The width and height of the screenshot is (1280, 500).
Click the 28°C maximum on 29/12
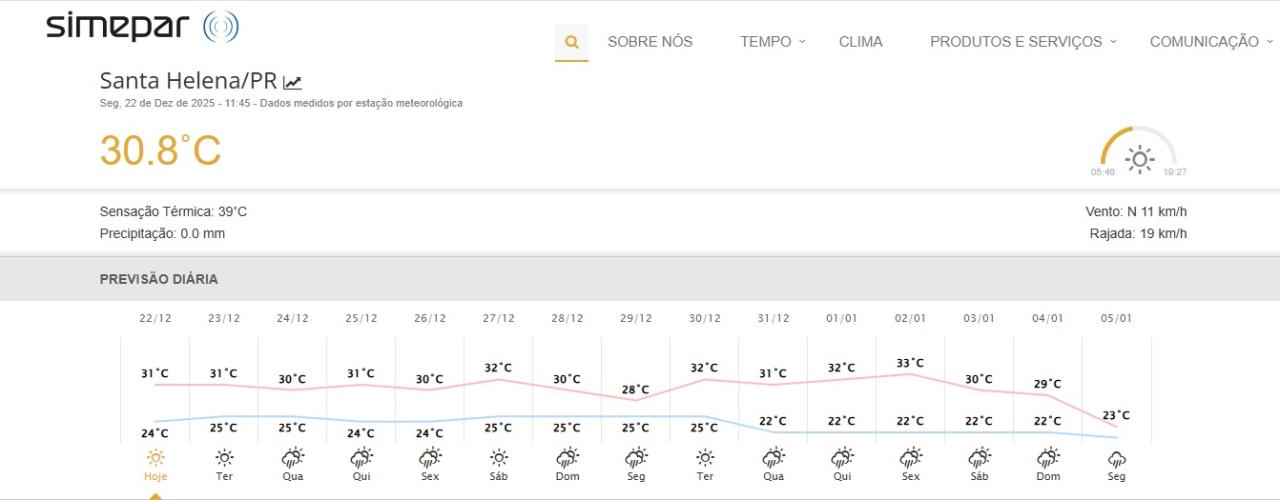(x=635, y=390)
